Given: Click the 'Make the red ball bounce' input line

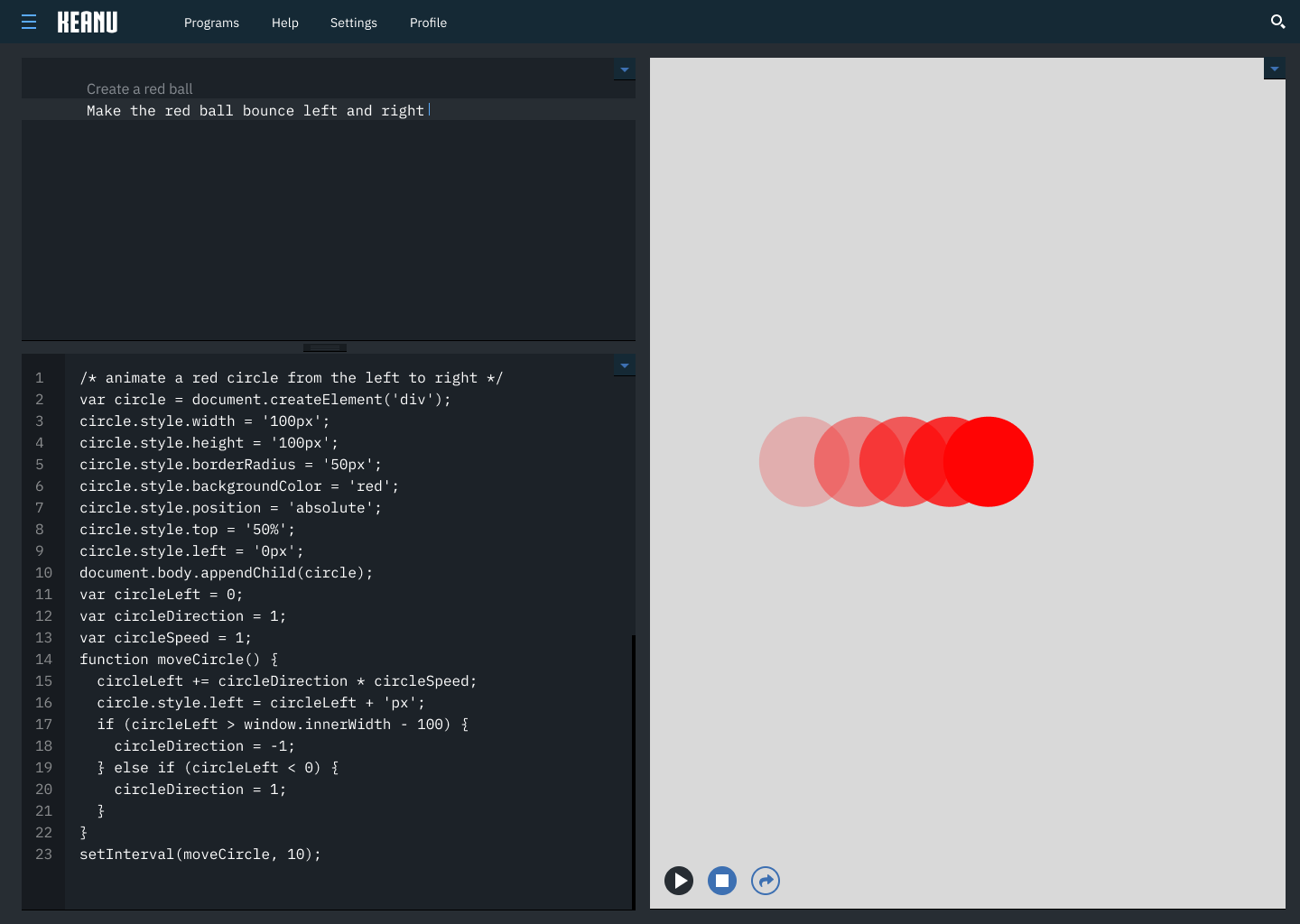Looking at the screenshot, I should coord(329,110).
